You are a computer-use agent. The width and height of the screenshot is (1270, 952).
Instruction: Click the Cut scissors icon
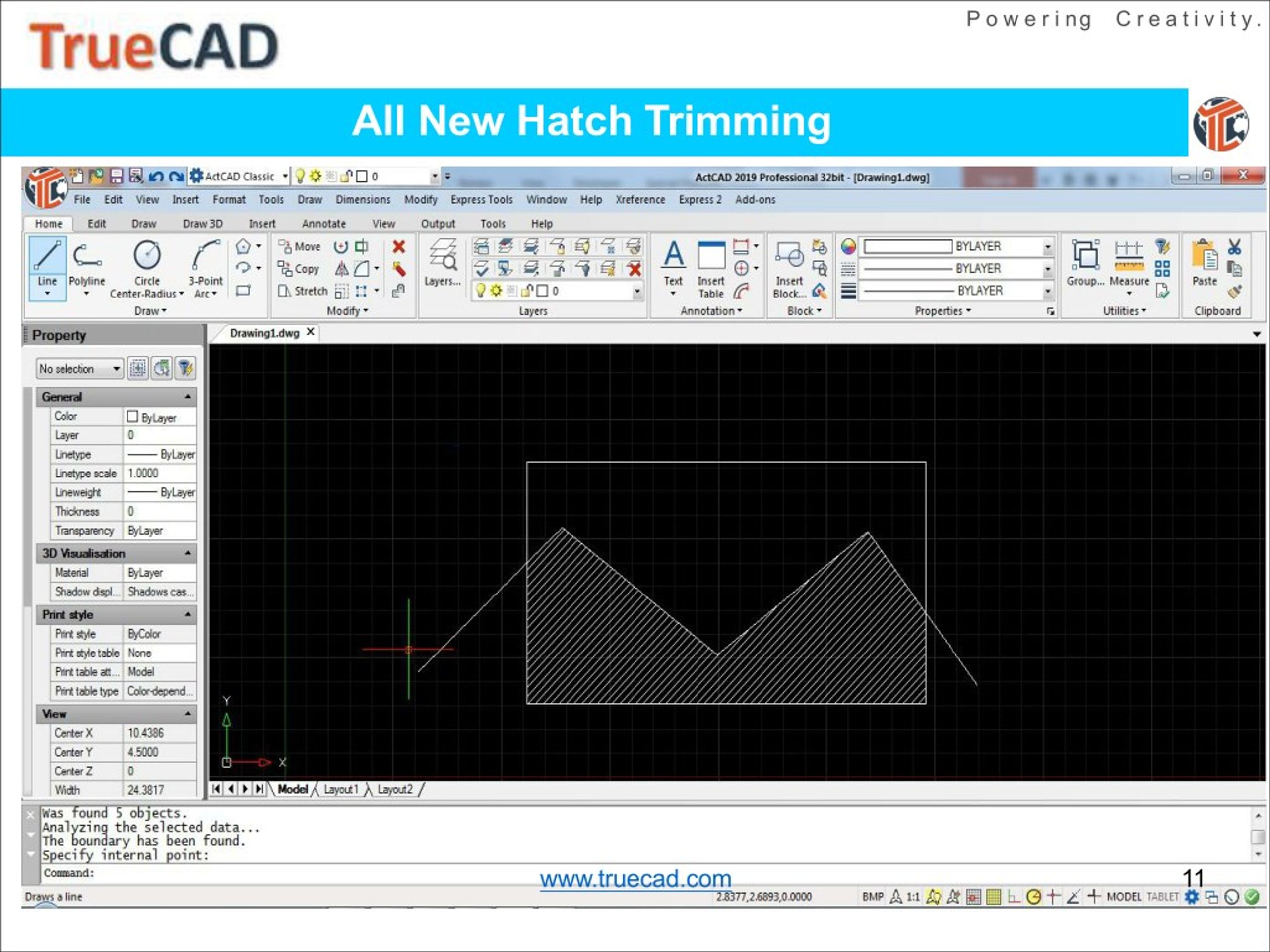coord(1234,247)
